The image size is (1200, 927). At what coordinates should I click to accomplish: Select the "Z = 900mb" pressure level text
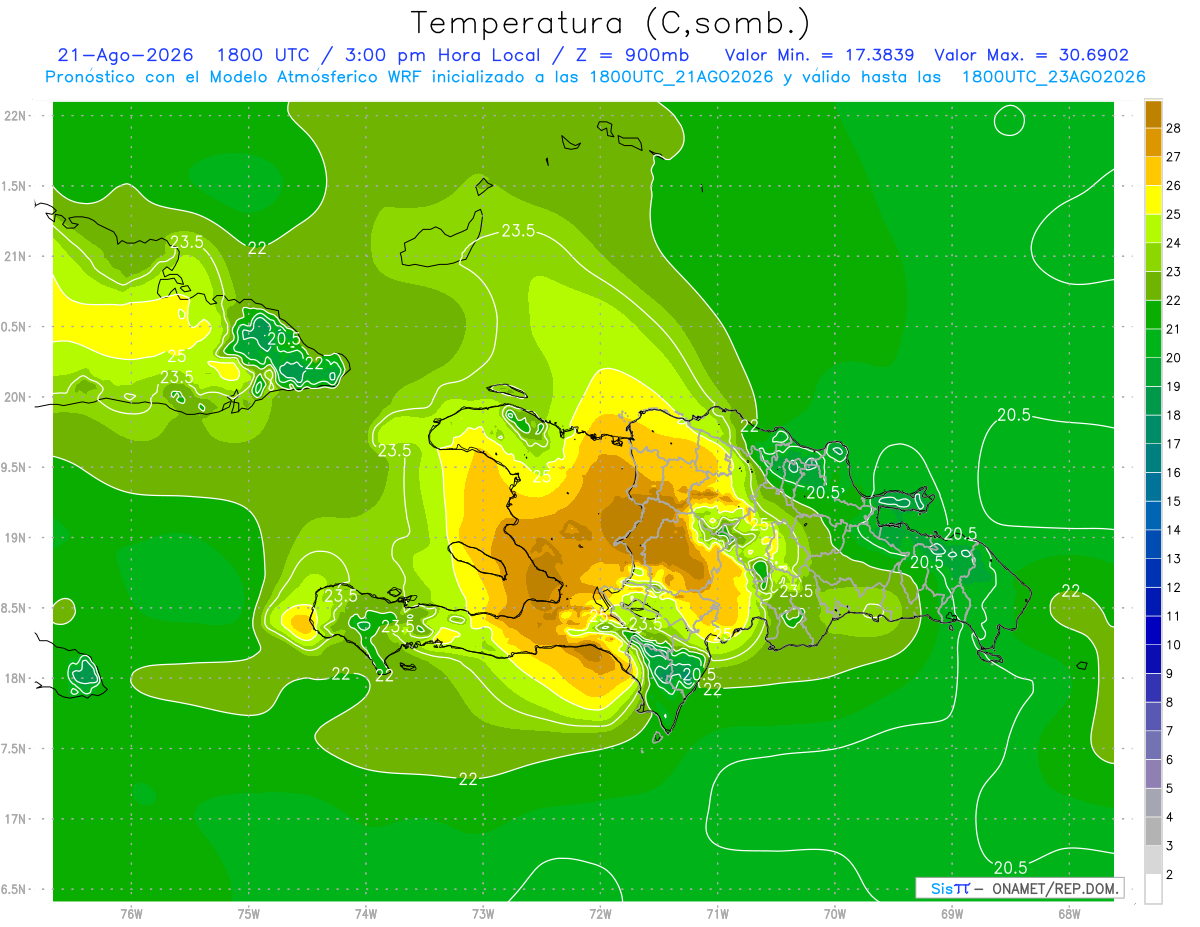point(634,55)
